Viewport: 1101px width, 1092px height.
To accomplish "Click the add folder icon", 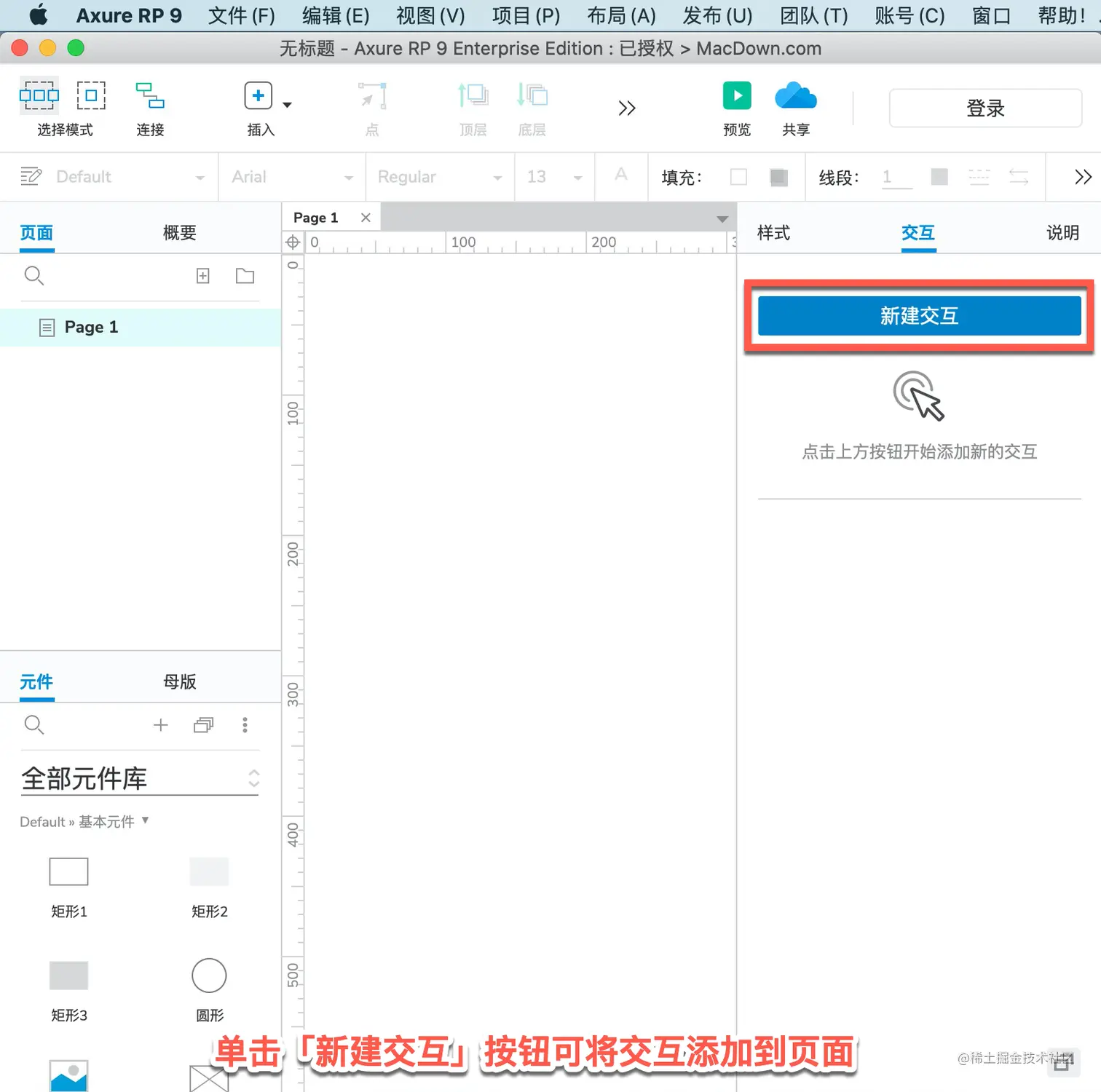I will tap(245, 276).
